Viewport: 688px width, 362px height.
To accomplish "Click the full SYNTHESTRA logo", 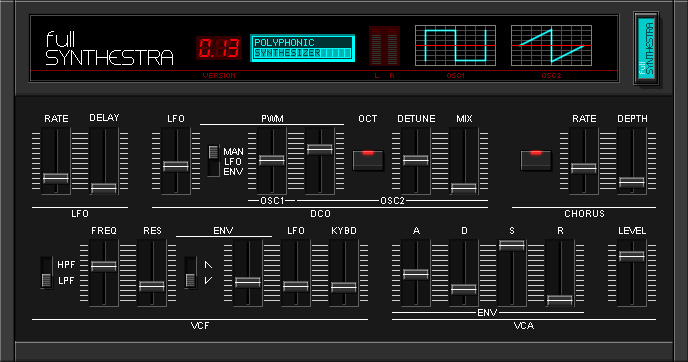I will (x=109, y=49).
